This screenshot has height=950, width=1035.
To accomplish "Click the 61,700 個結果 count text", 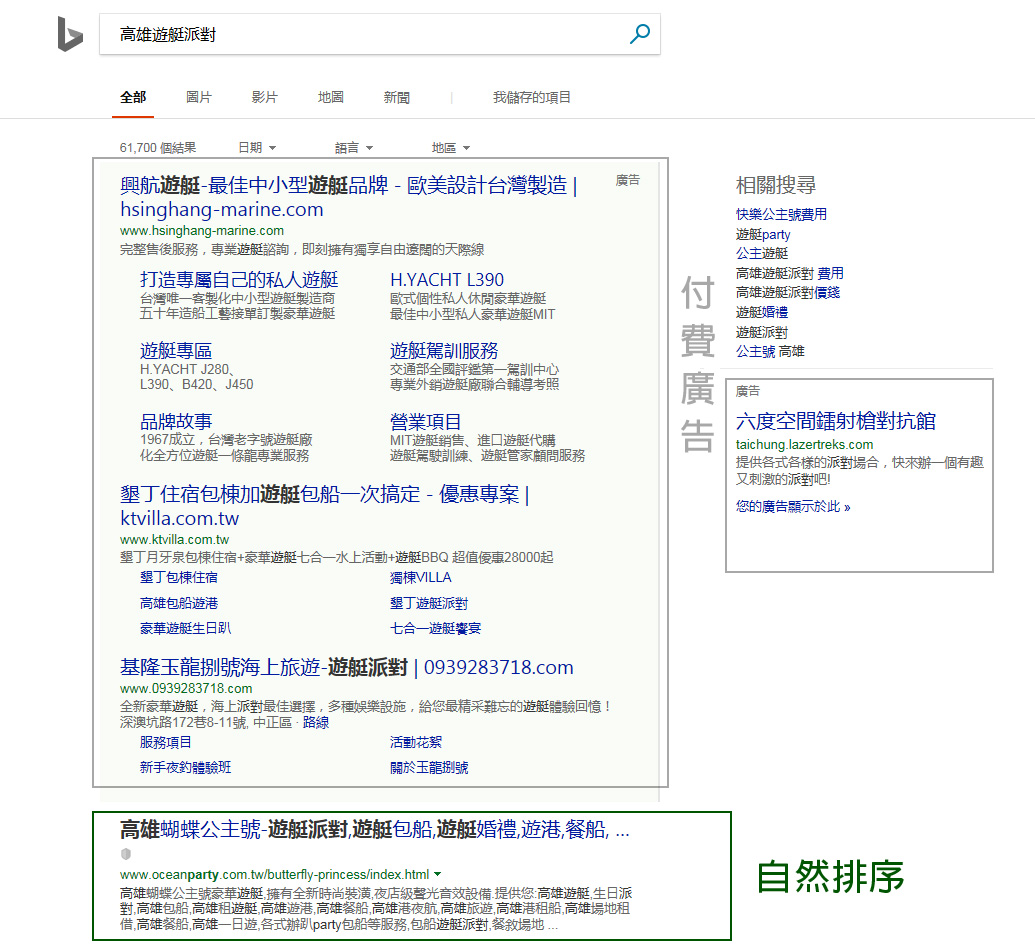I will click(158, 148).
